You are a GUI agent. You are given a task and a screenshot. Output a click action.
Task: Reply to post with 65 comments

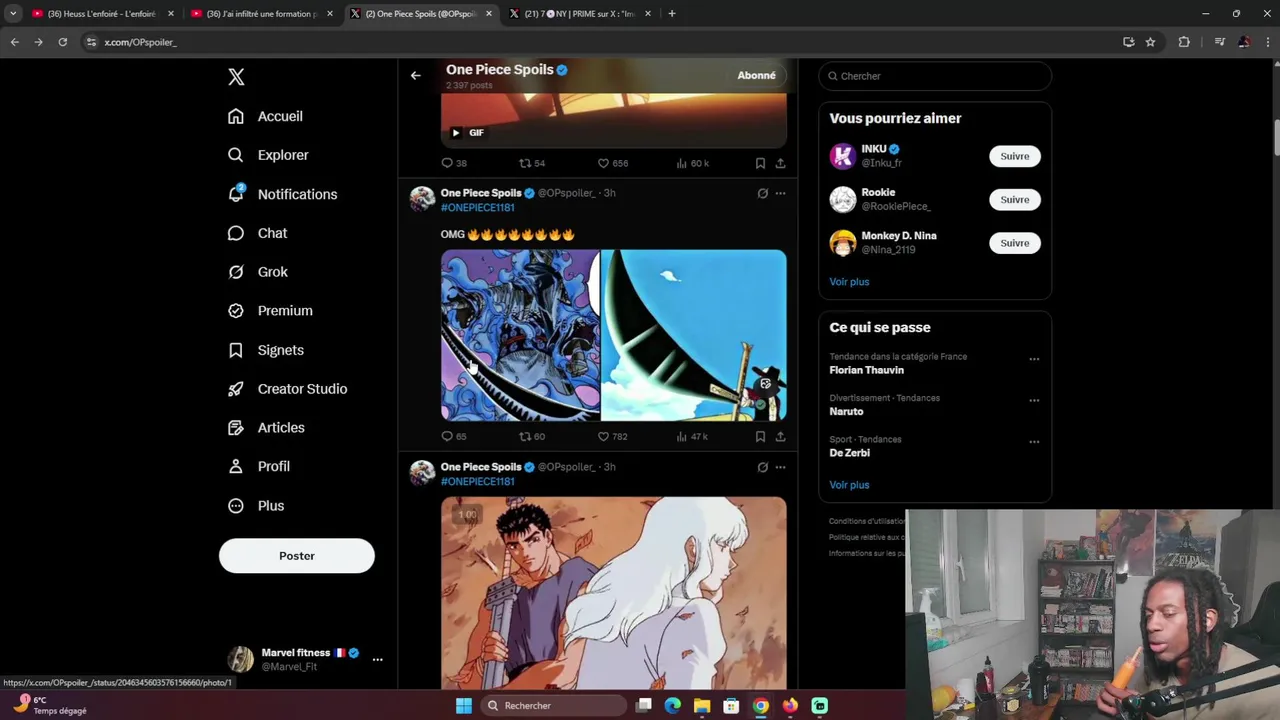(454, 436)
